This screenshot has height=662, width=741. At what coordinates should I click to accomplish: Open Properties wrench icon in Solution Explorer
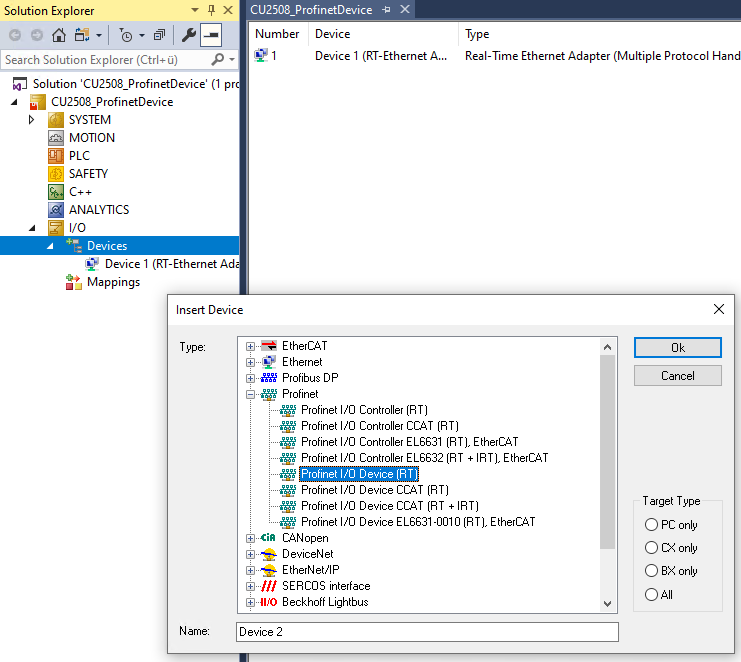coord(189,35)
